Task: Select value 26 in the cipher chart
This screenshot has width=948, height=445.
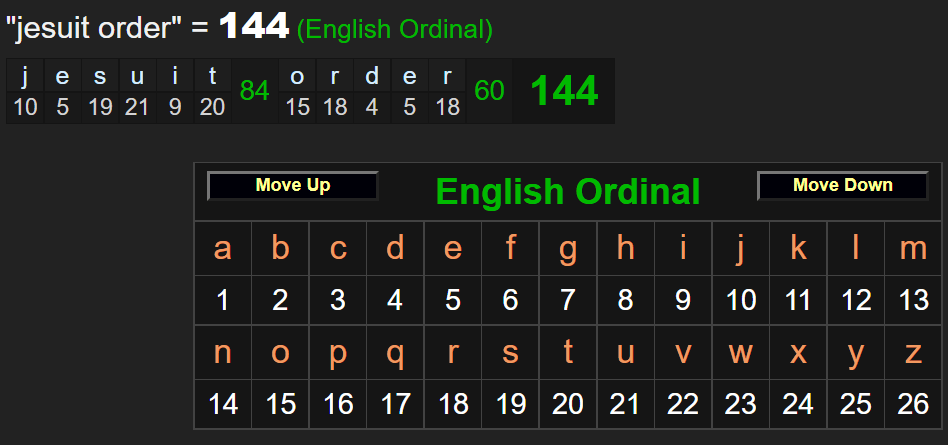Action: (913, 403)
